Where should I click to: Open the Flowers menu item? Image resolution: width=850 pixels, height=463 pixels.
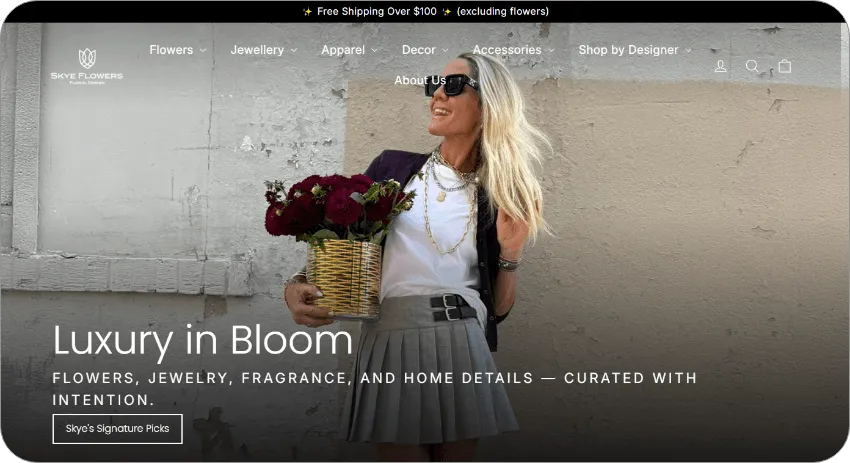pyautogui.click(x=171, y=50)
